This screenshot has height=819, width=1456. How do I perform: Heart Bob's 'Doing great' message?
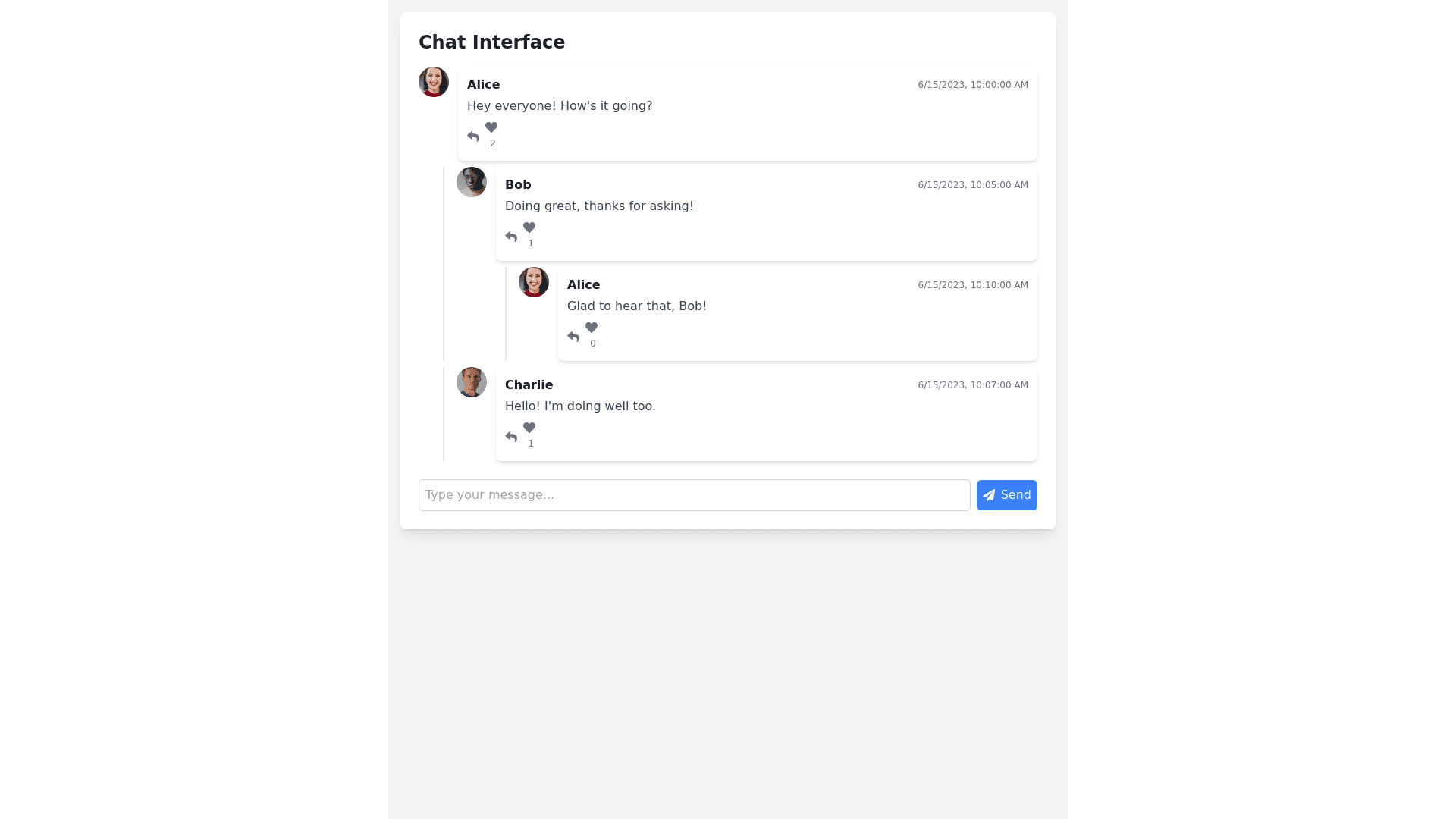(529, 227)
